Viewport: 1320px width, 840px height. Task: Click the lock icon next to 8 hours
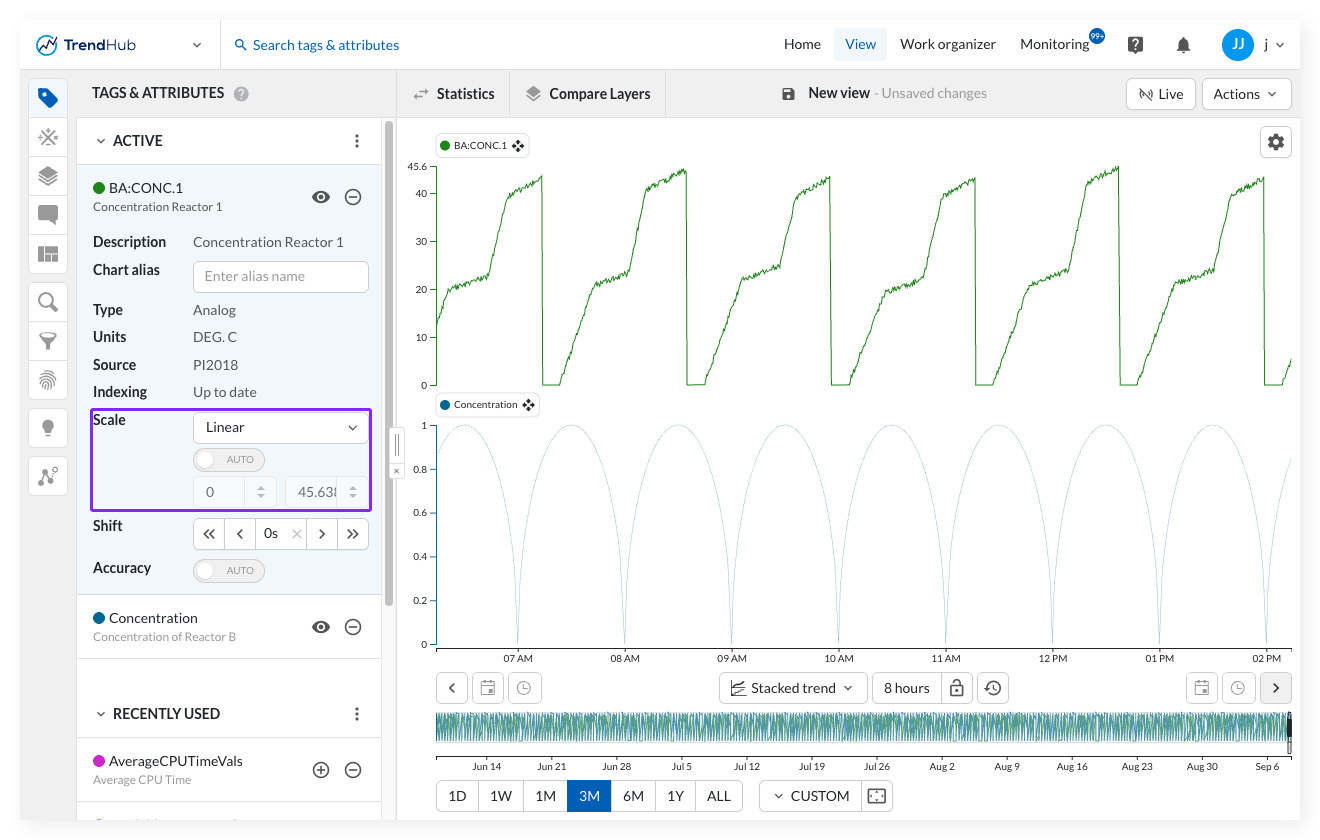click(x=957, y=688)
